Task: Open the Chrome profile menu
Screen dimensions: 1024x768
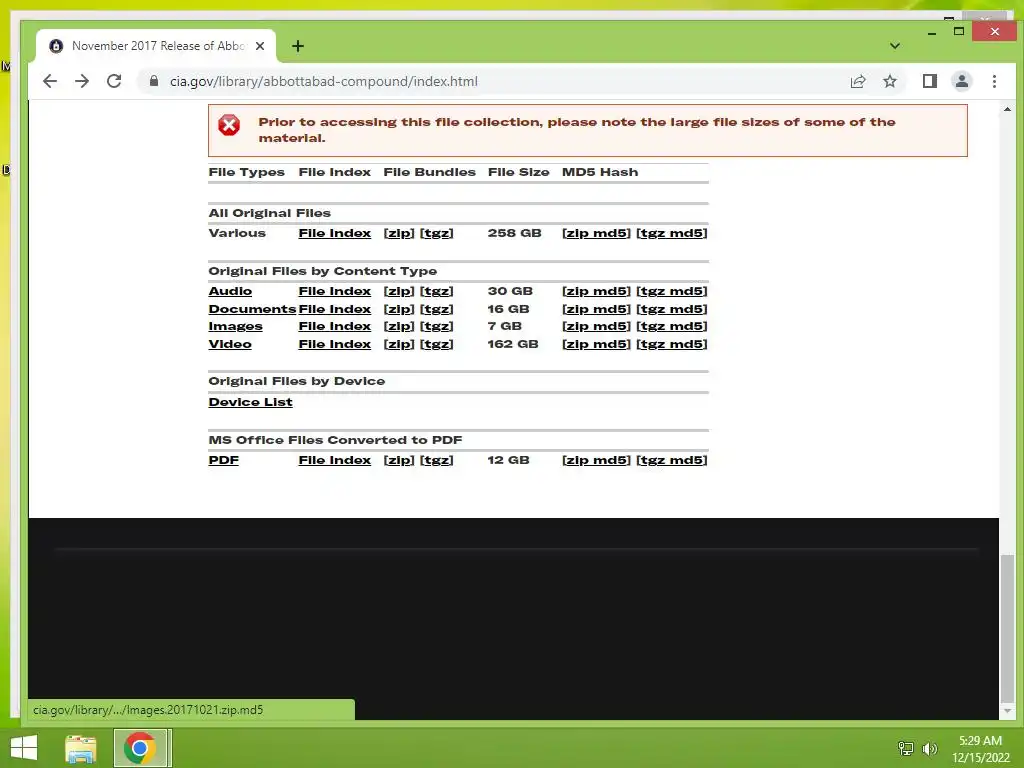Action: point(961,81)
